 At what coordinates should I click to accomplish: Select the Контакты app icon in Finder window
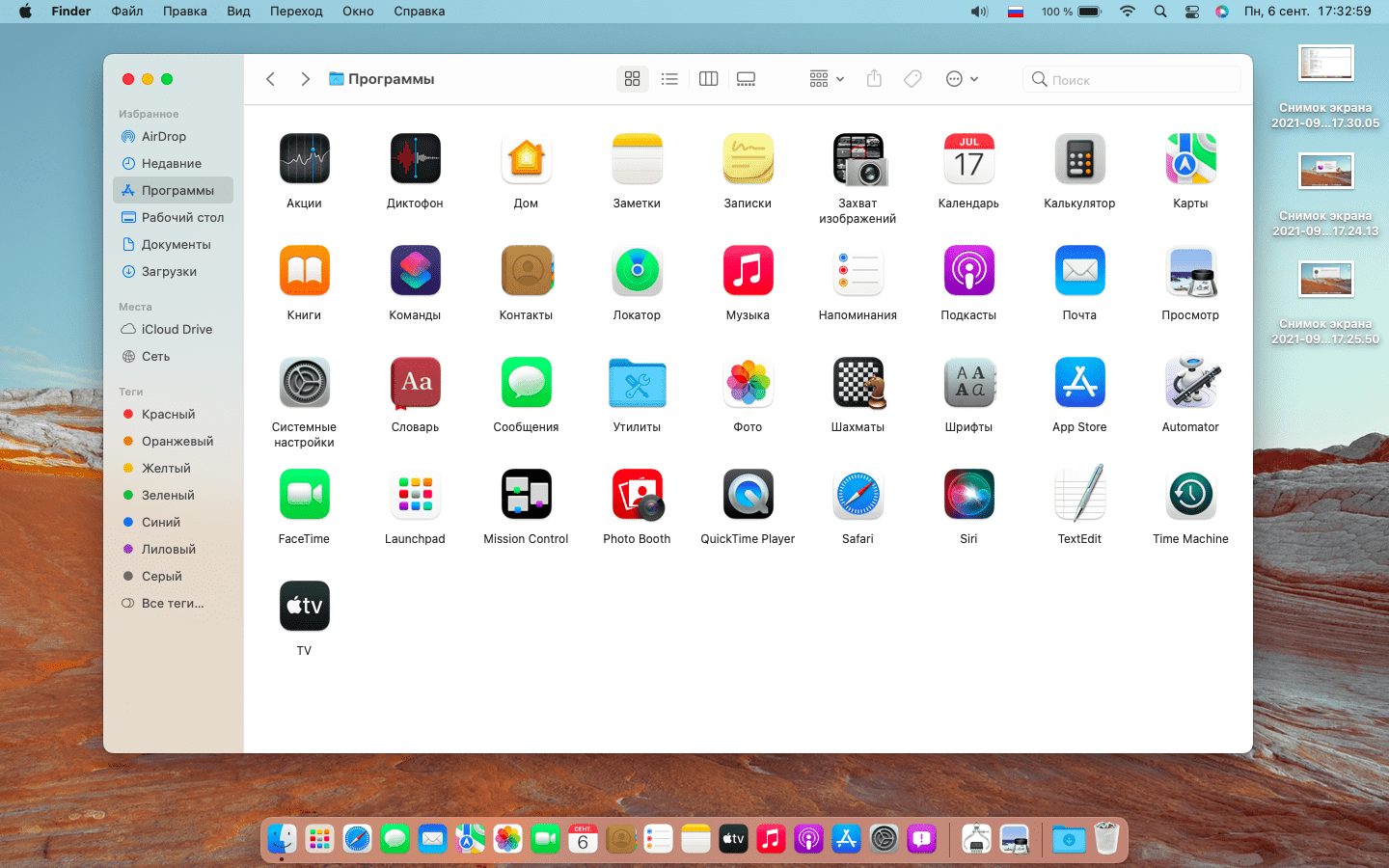click(526, 270)
